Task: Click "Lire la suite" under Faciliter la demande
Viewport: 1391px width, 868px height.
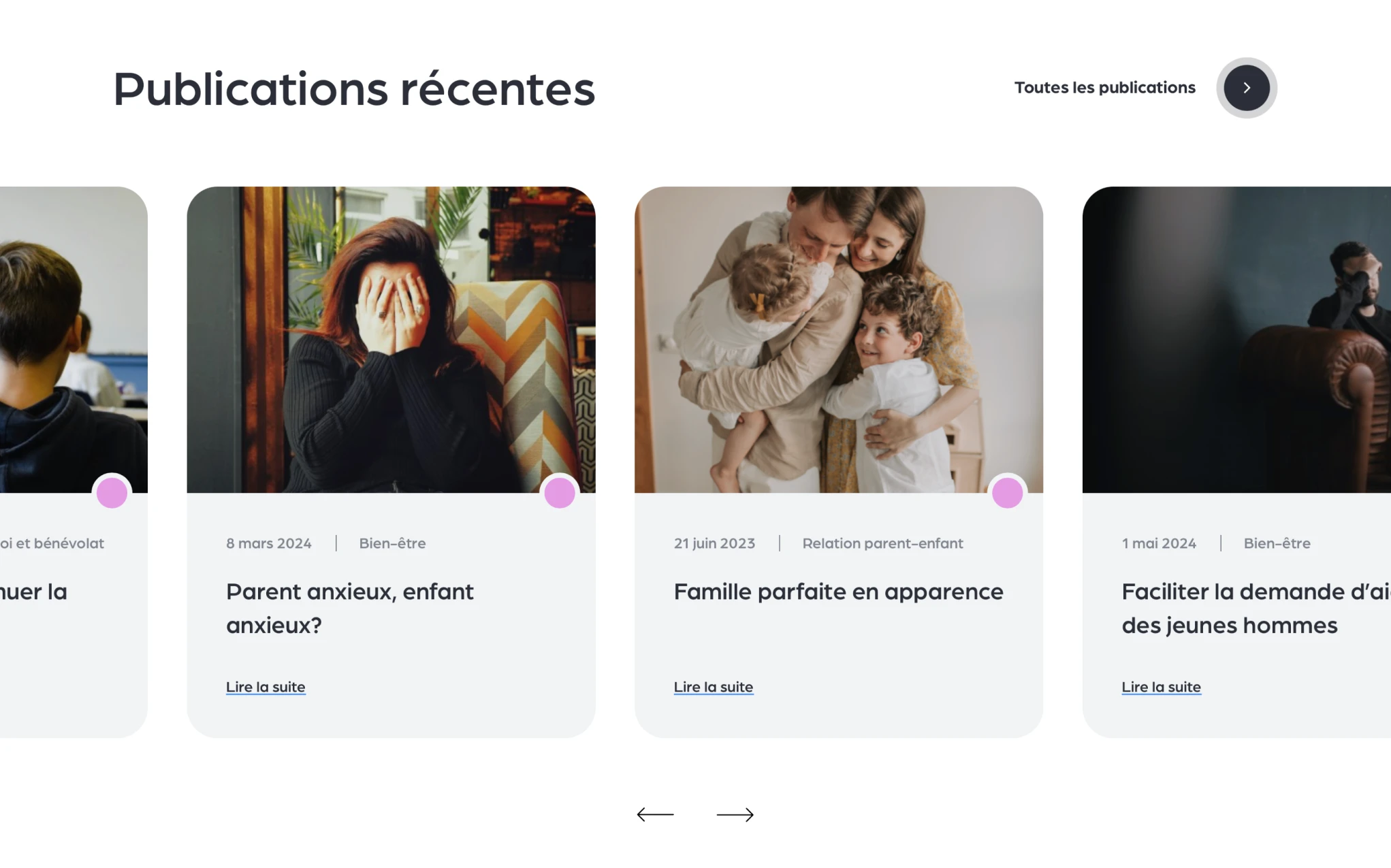Action: (1161, 687)
